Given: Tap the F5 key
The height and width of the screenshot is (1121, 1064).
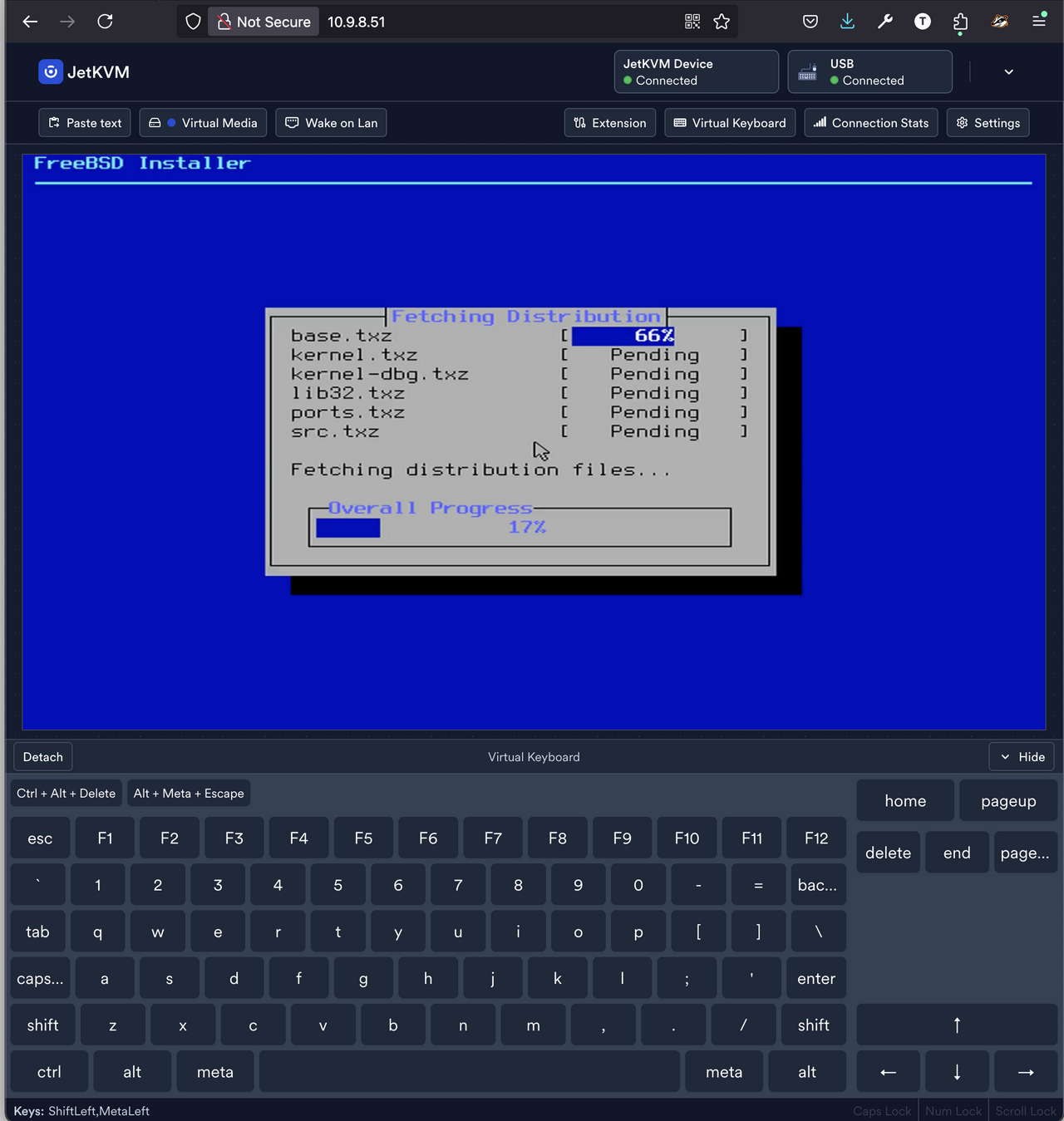Looking at the screenshot, I should [363, 838].
